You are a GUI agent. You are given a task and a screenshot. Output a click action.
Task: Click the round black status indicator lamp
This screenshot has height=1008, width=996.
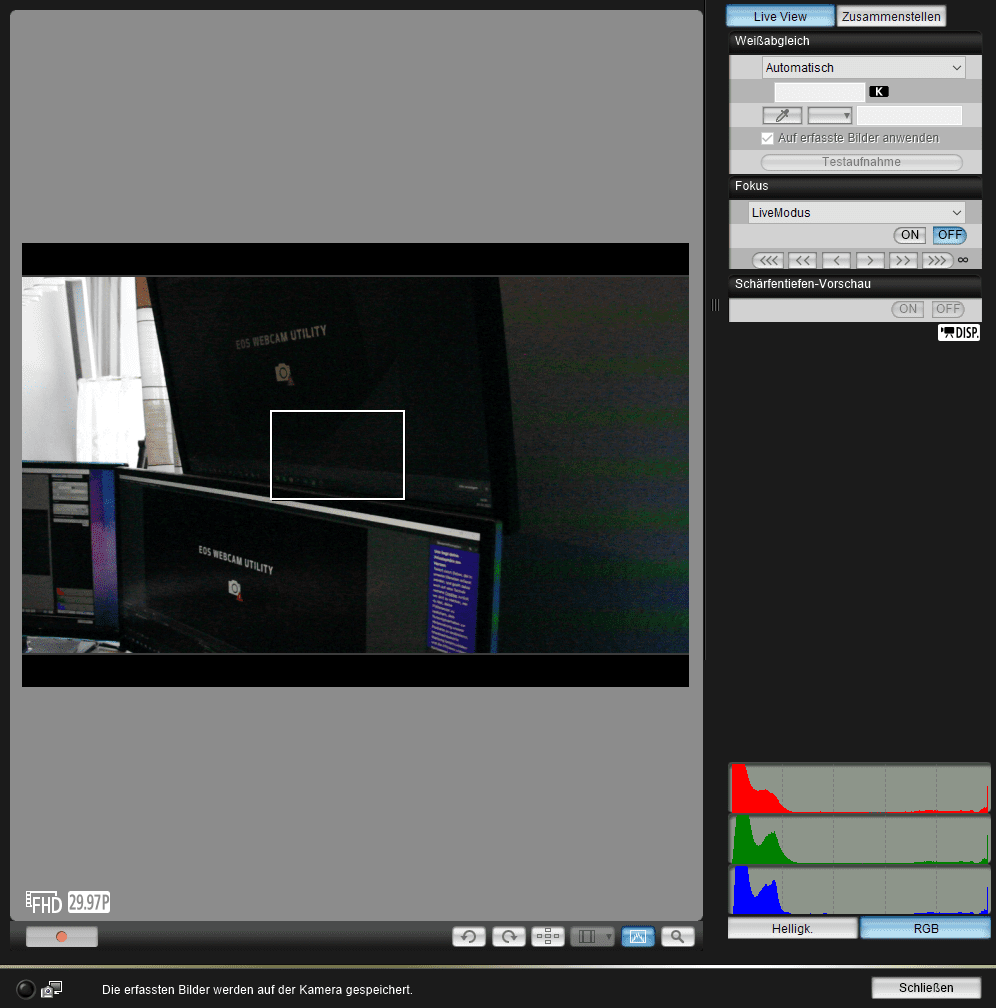click(x=26, y=989)
